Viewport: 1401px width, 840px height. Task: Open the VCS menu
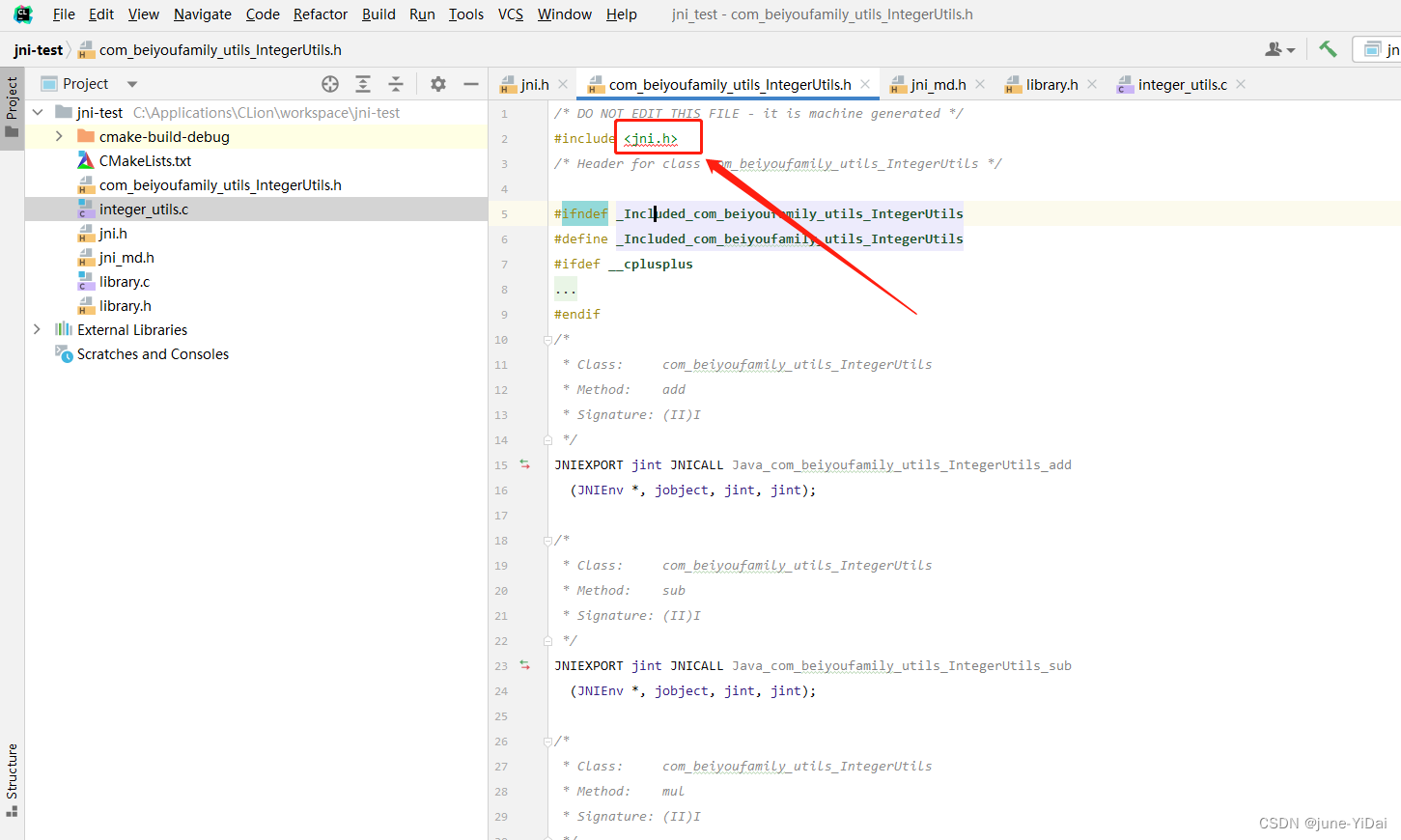pyautogui.click(x=511, y=14)
